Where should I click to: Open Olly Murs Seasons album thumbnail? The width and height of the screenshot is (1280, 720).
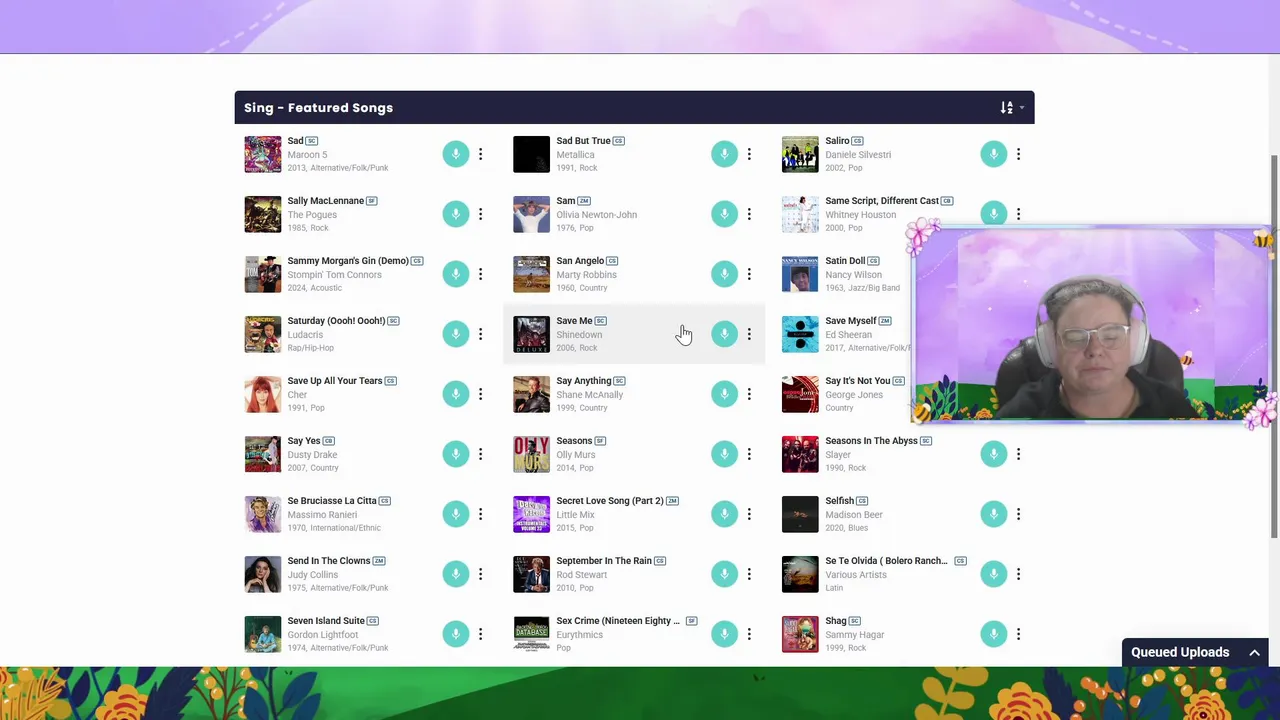click(532, 454)
